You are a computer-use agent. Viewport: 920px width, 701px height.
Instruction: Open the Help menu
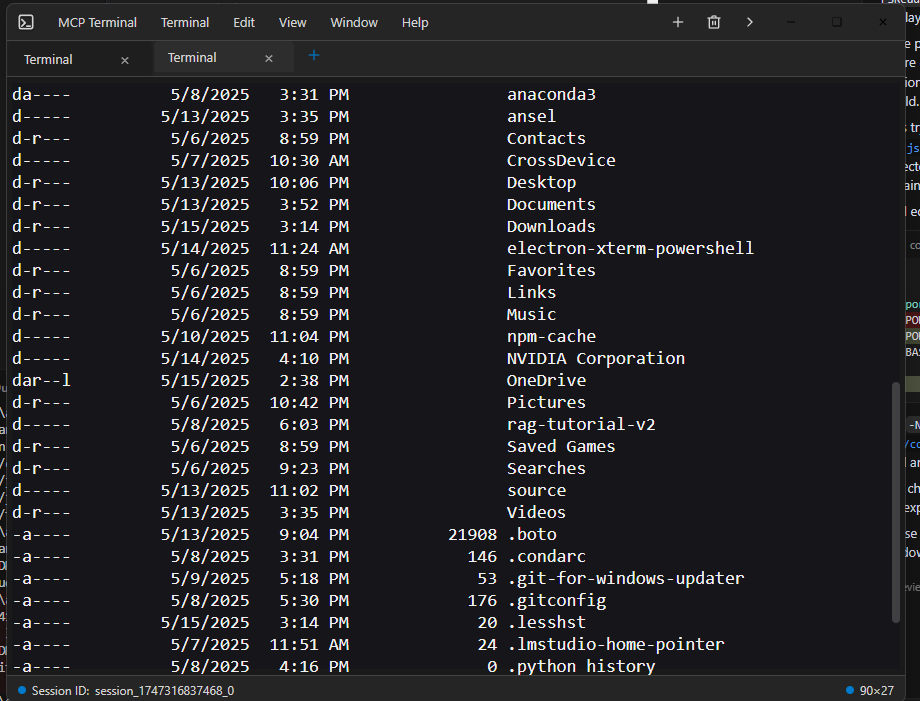click(x=414, y=22)
